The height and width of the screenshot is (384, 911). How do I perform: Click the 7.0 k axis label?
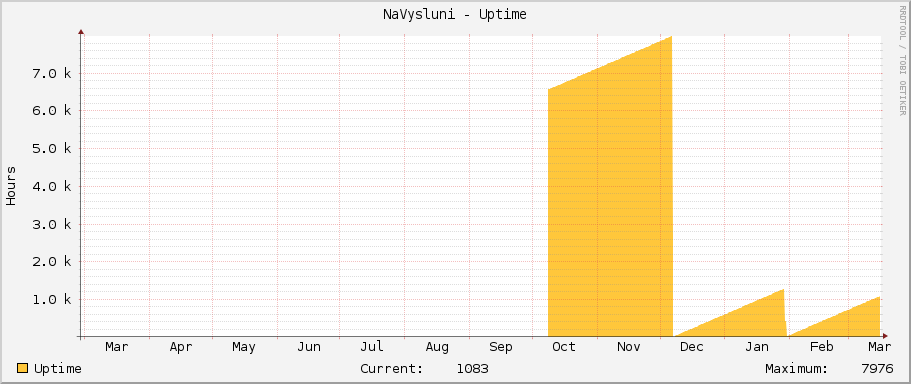(52, 73)
